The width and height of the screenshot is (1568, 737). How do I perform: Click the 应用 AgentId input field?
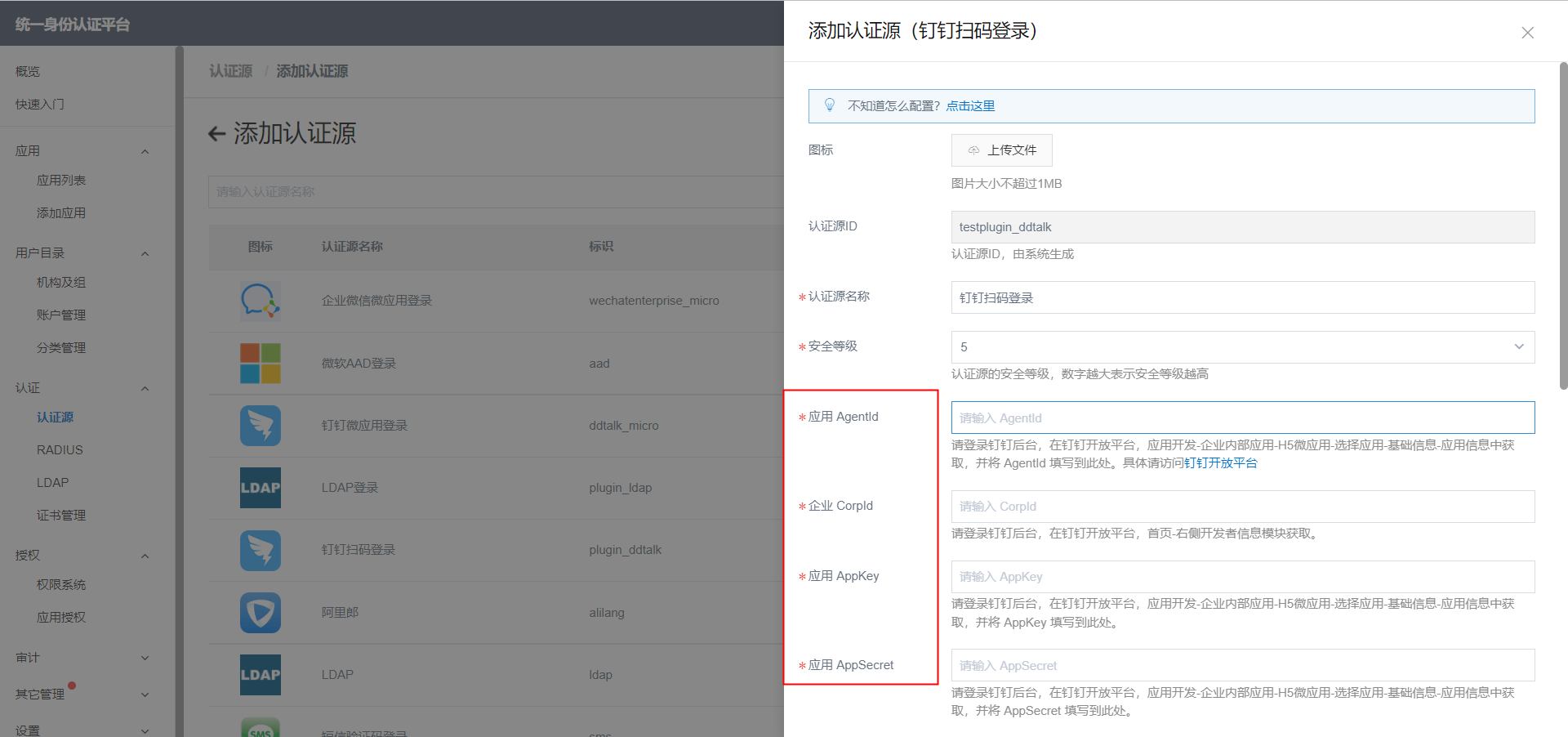point(1242,418)
